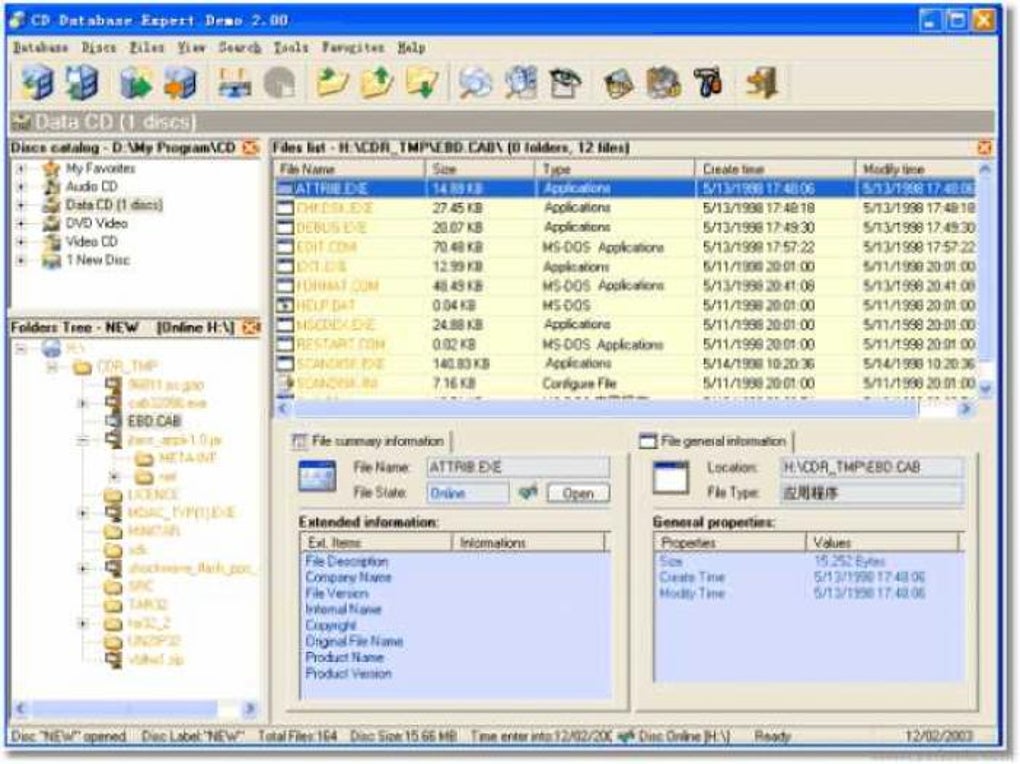Image resolution: width=1020 pixels, height=764 pixels.
Task: Select the FORMAT.COM row in the file list
Action: click(x=624, y=286)
